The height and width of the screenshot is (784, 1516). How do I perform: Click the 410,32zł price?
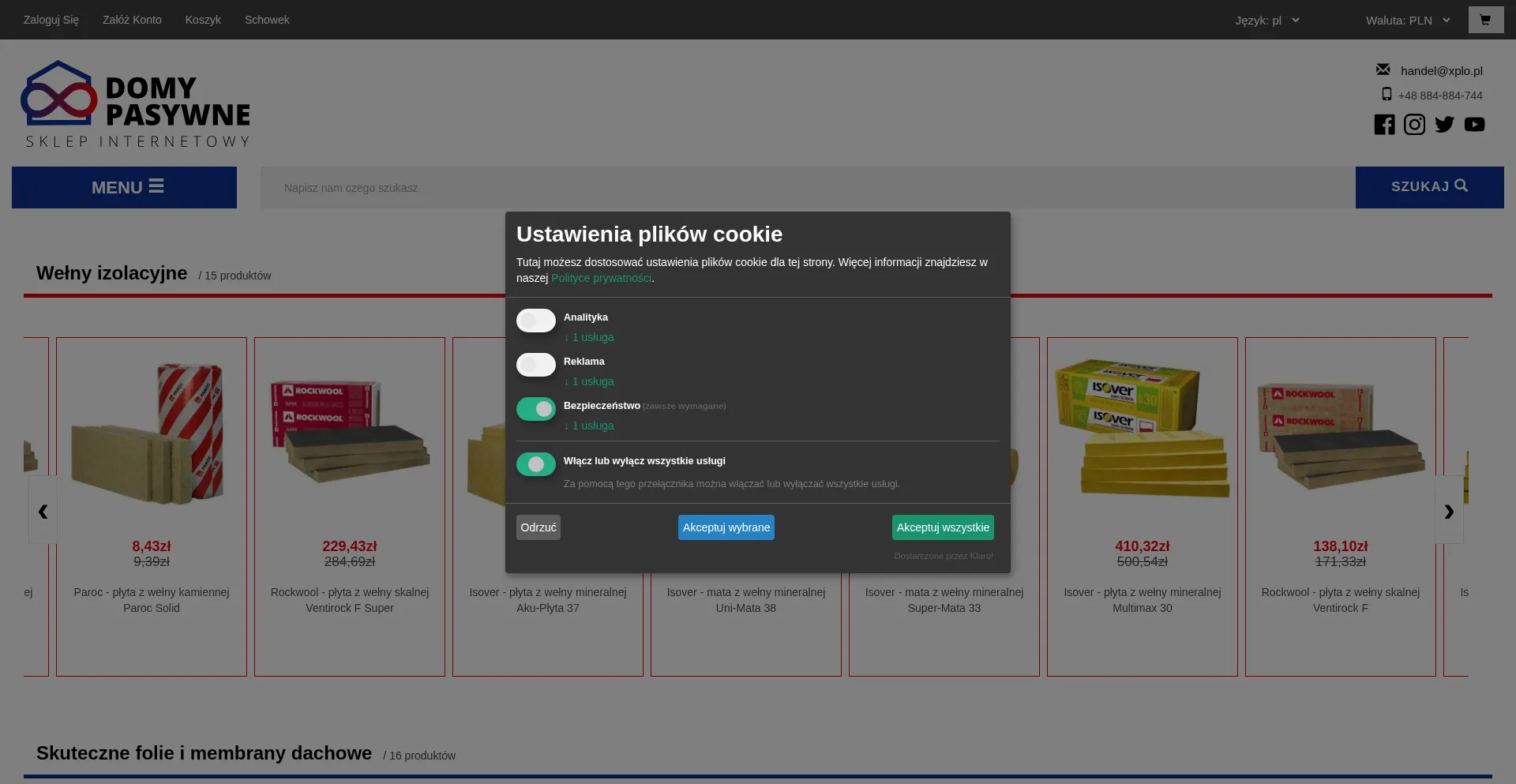tap(1143, 546)
